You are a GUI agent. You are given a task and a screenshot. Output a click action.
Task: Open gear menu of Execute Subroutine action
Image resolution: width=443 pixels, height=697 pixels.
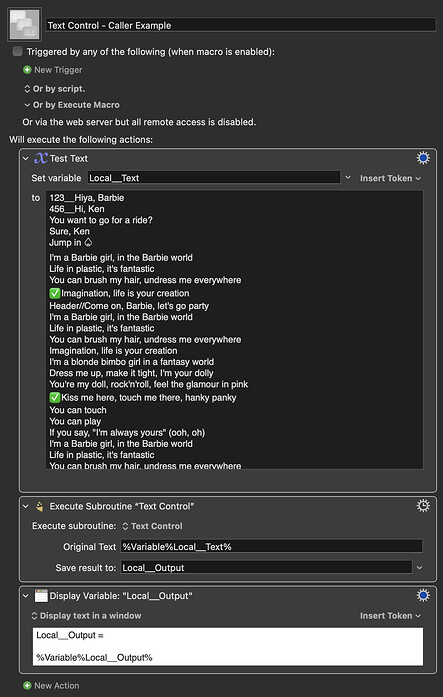coord(423,506)
